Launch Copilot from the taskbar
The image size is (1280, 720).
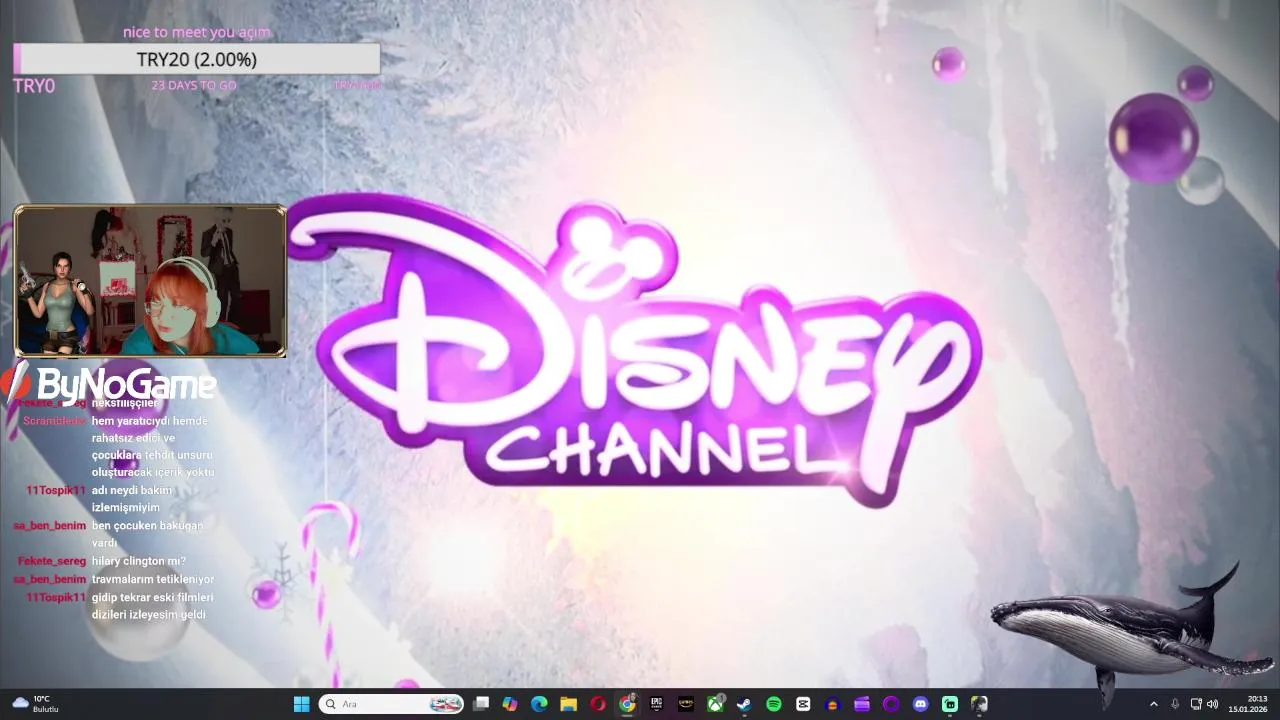point(510,704)
